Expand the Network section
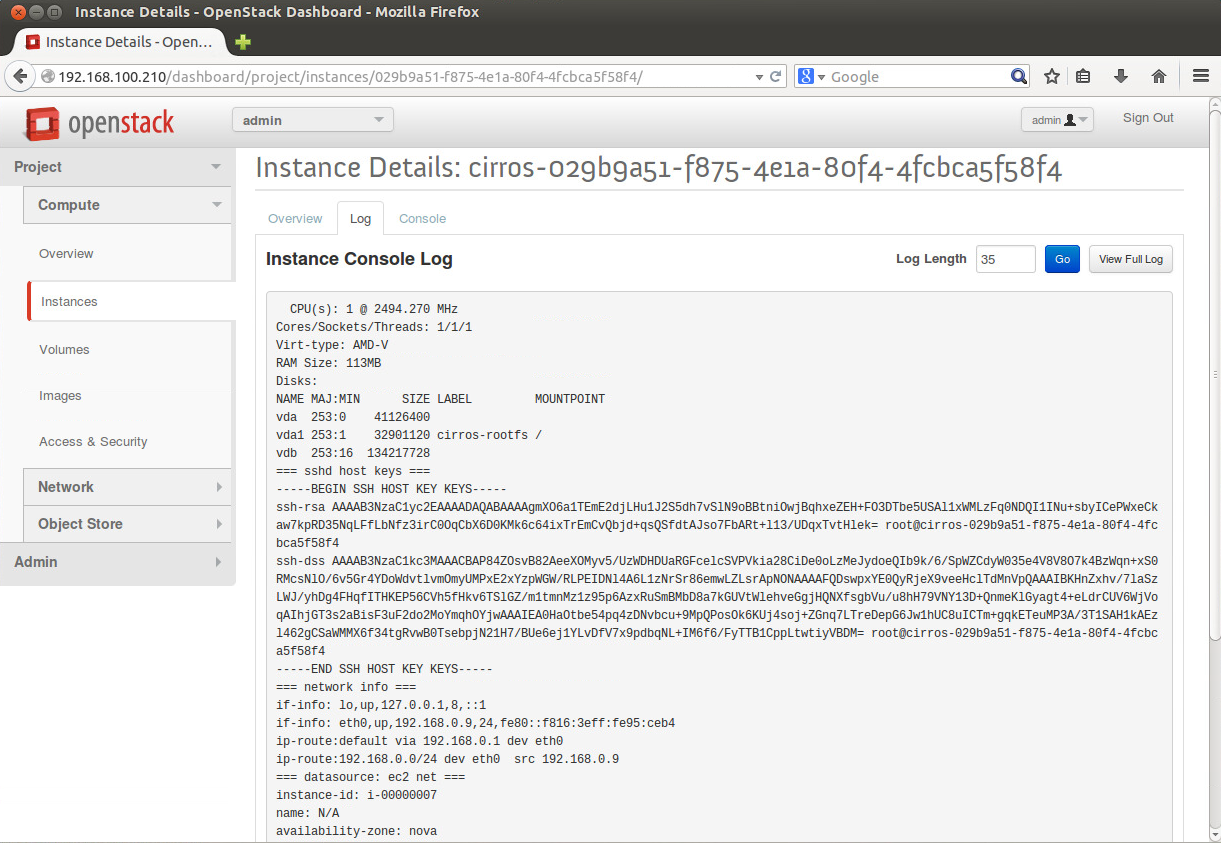Screen dimensions: 1221x843 pyautogui.click(x=127, y=487)
